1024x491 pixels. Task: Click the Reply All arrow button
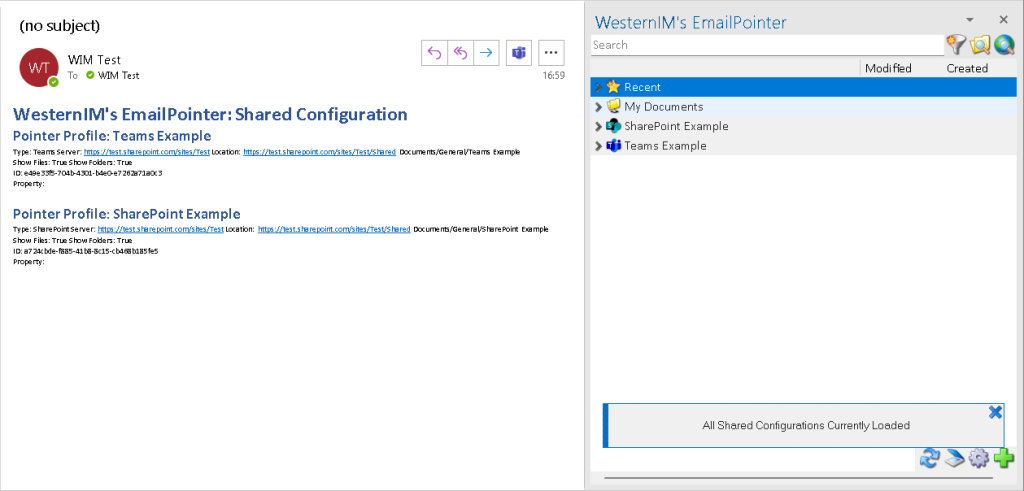[x=460, y=53]
